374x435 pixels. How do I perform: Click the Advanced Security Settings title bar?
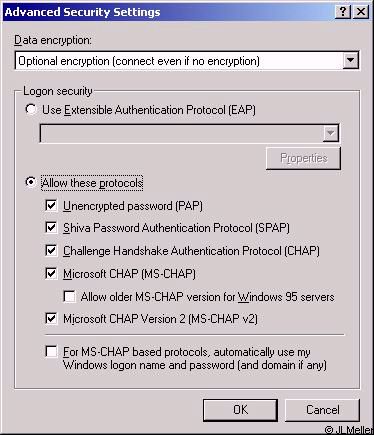[x=168, y=12]
